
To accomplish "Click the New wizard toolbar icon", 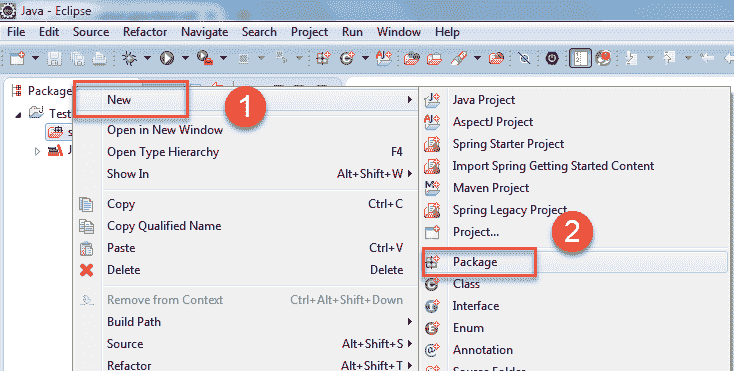I will coord(18,58).
